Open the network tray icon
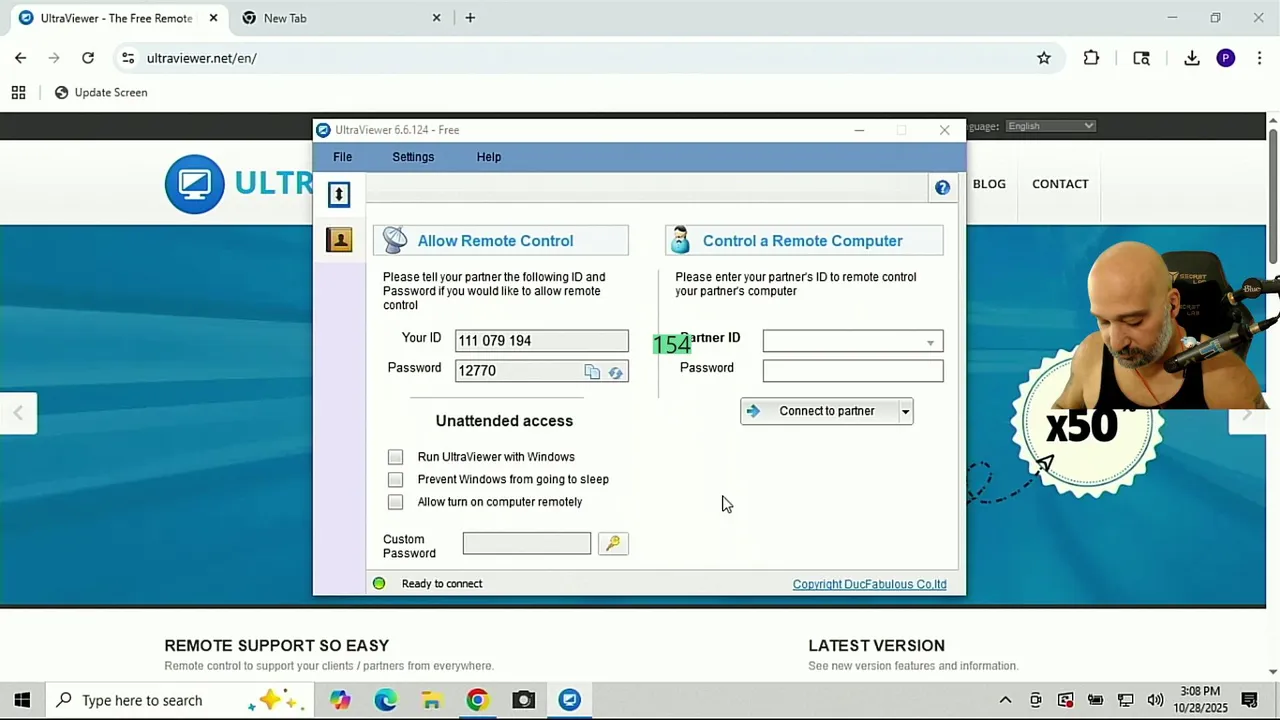1280x720 pixels. coord(1125,700)
